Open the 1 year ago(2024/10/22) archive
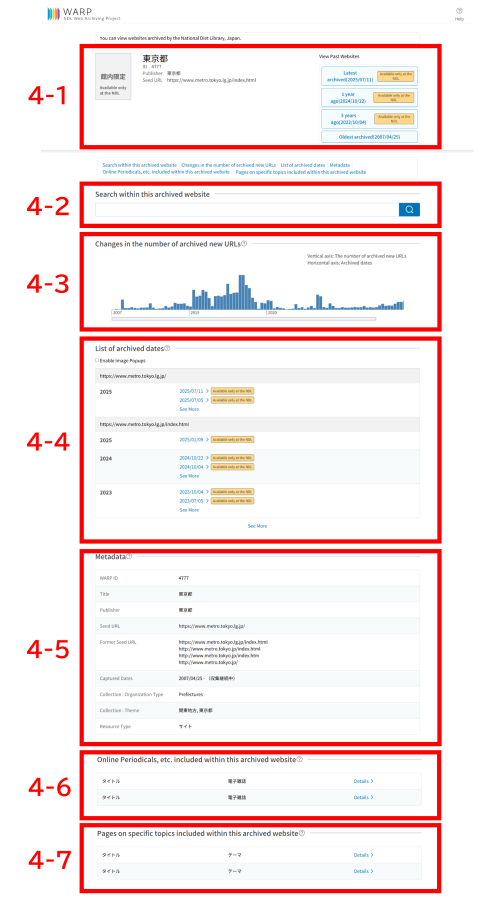The height and width of the screenshot is (906, 500). tap(369, 98)
